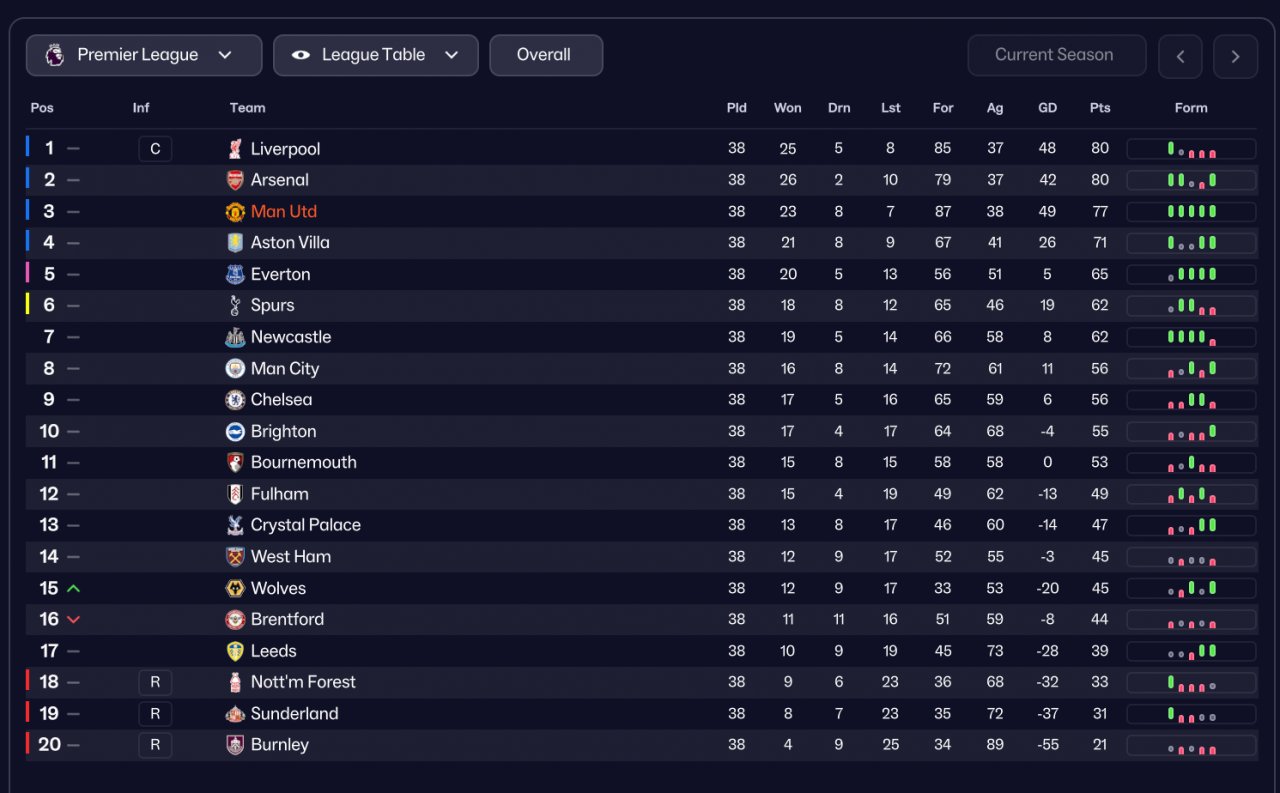Screen dimensions: 1280x793
Task: Go to next season with right arrow
Action: point(1235,56)
